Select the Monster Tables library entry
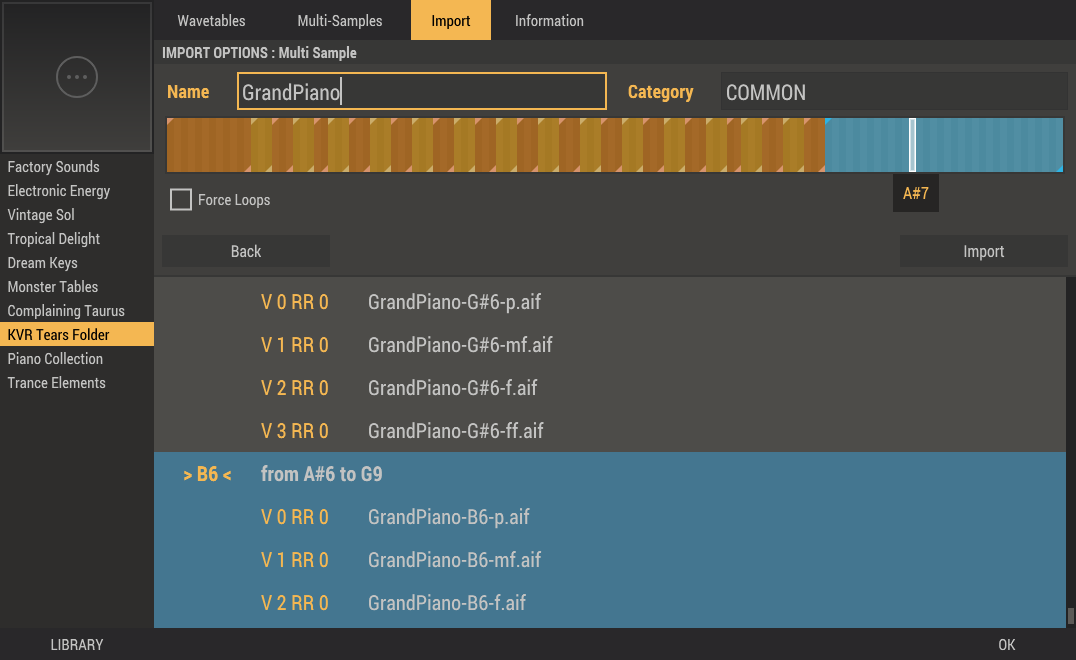This screenshot has width=1076, height=660. (53, 287)
